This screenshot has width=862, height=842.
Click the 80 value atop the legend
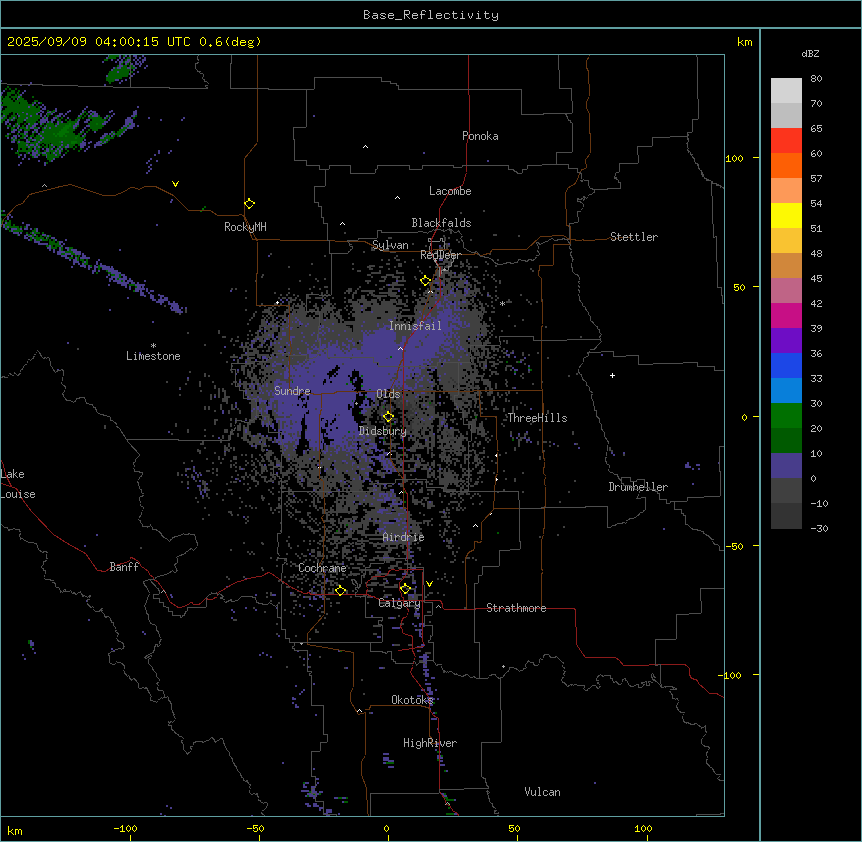tap(816, 79)
